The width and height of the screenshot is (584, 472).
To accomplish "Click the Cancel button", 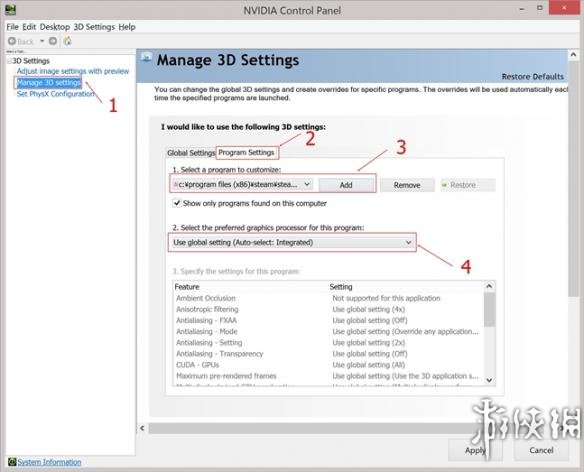I will pos(541,450).
